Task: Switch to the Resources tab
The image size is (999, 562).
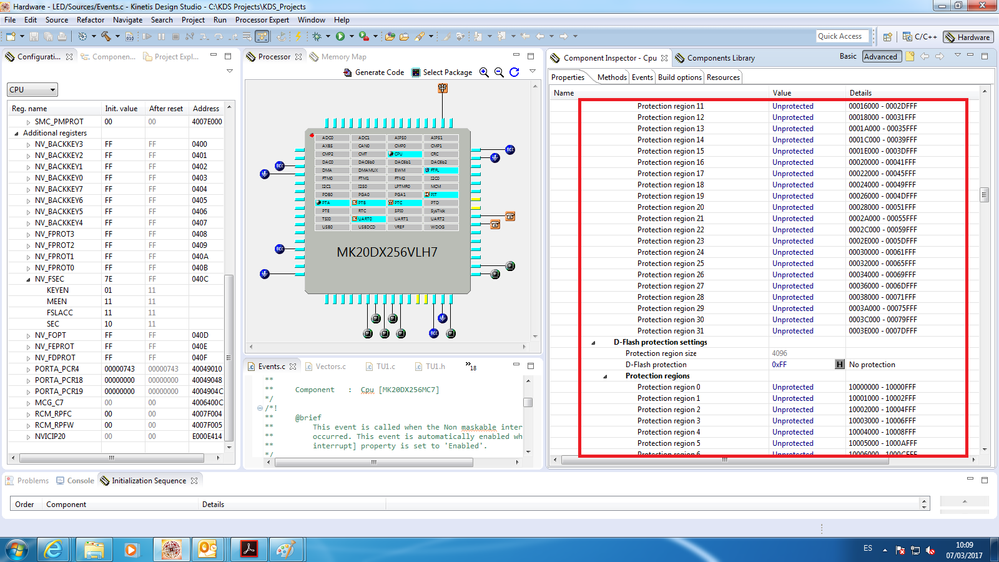Action: (x=723, y=77)
